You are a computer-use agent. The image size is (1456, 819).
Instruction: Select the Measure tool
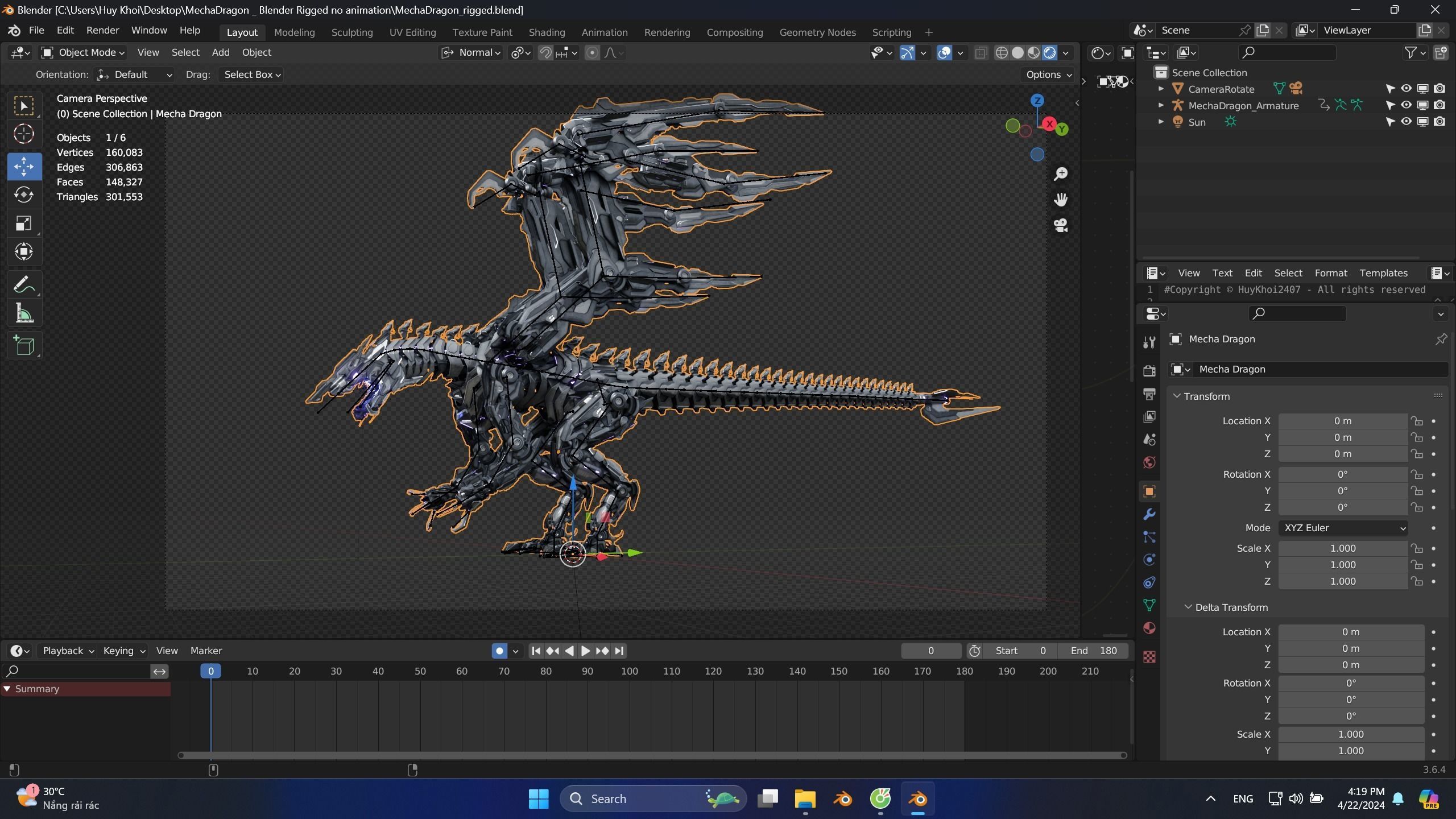tap(24, 313)
